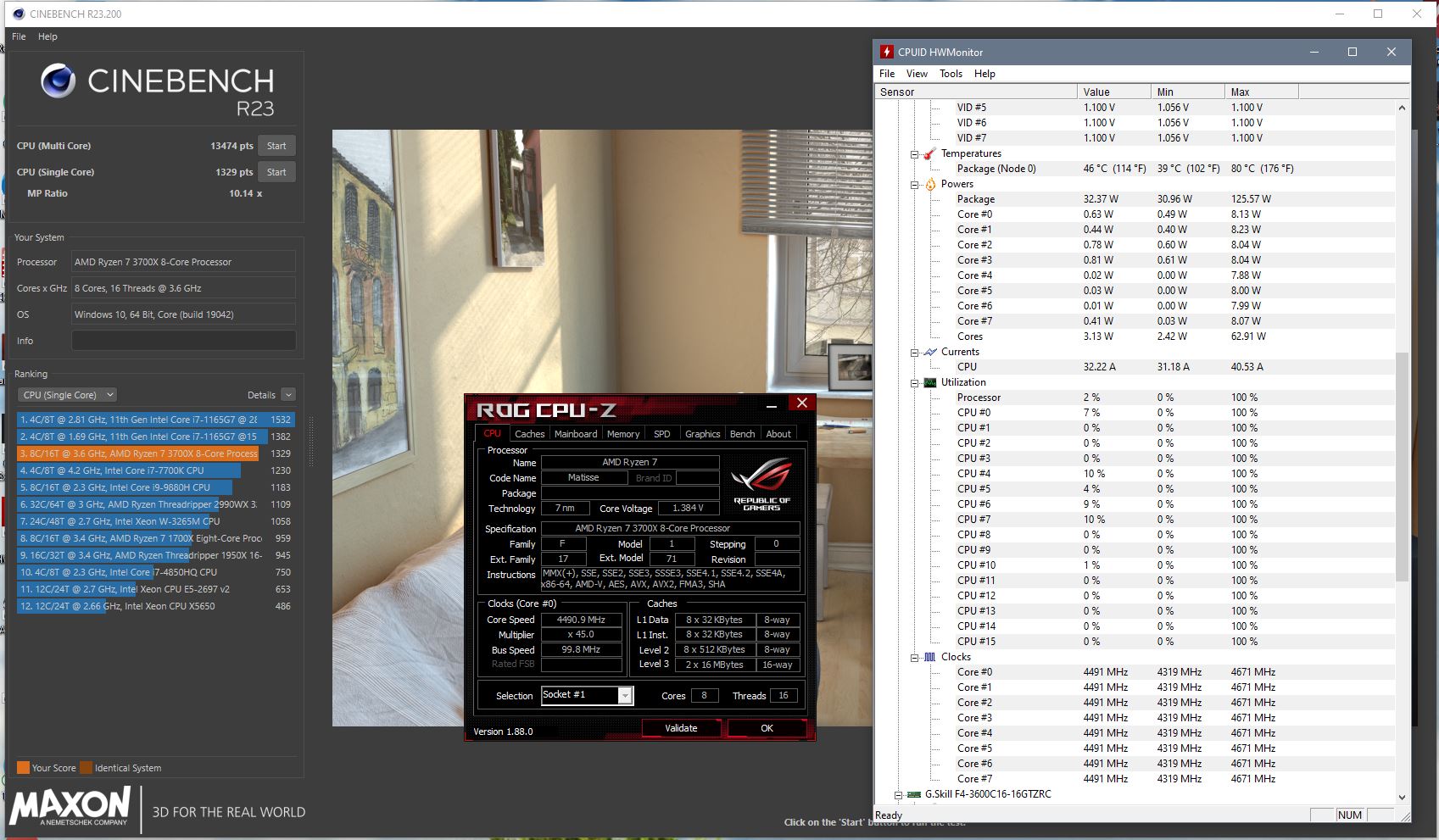This screenshot has height=840, width=1439.
Task: Click the Validate button in CPU-Z
Action: (681, 728)
